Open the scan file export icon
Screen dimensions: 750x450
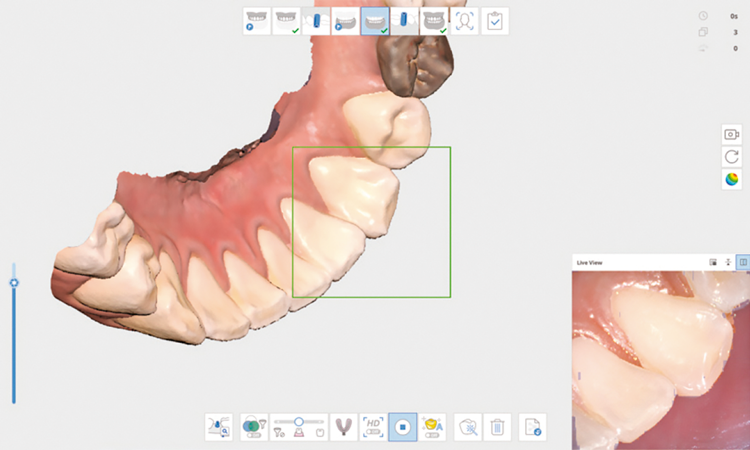532,427
